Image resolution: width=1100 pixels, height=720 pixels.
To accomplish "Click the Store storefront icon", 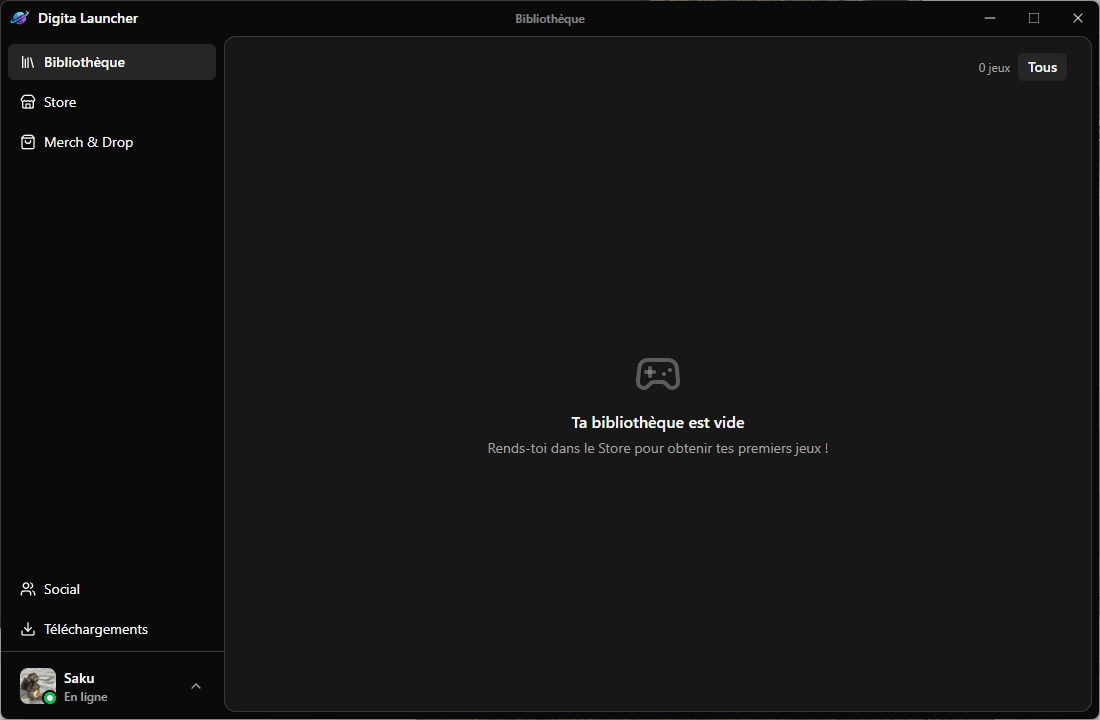I will (x=27, y=101).
